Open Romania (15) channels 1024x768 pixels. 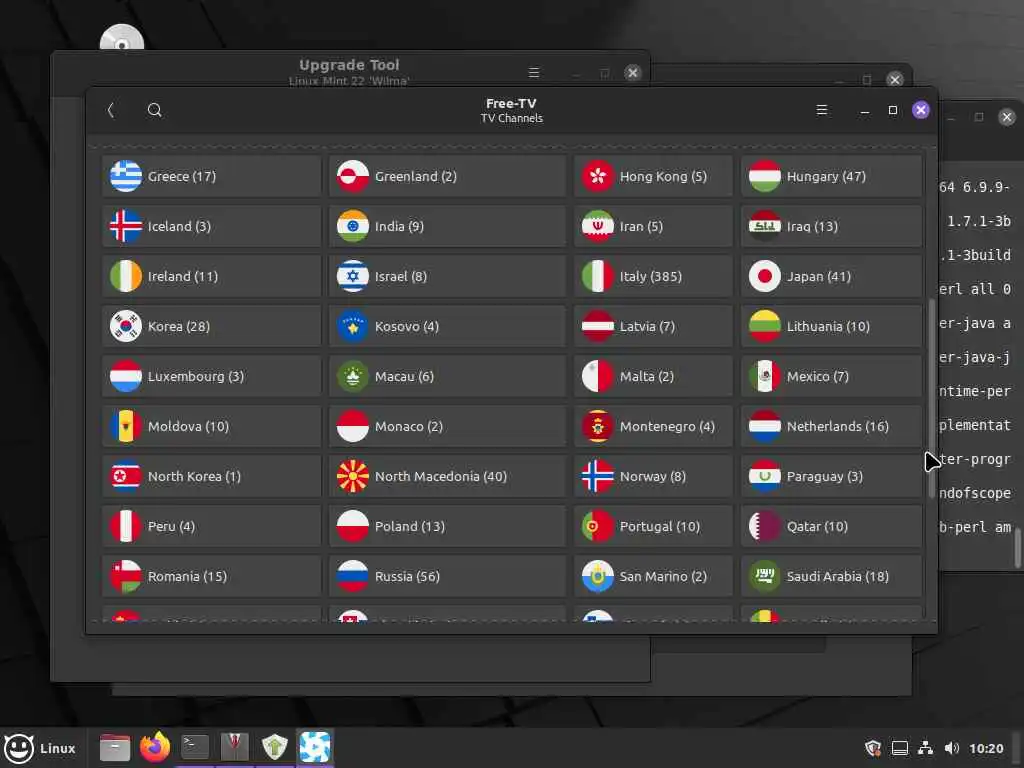pos(212,577)
